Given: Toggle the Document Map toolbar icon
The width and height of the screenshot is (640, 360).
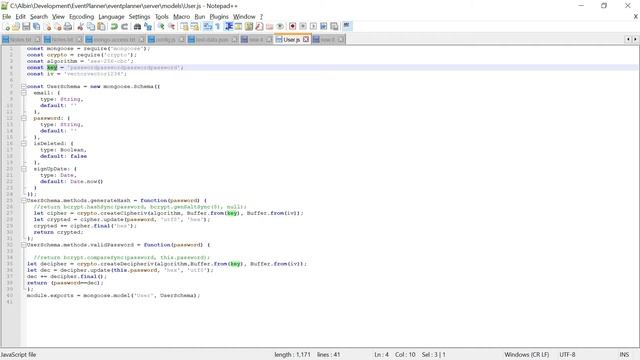Looking at the screenshot, I should [249, 27].
